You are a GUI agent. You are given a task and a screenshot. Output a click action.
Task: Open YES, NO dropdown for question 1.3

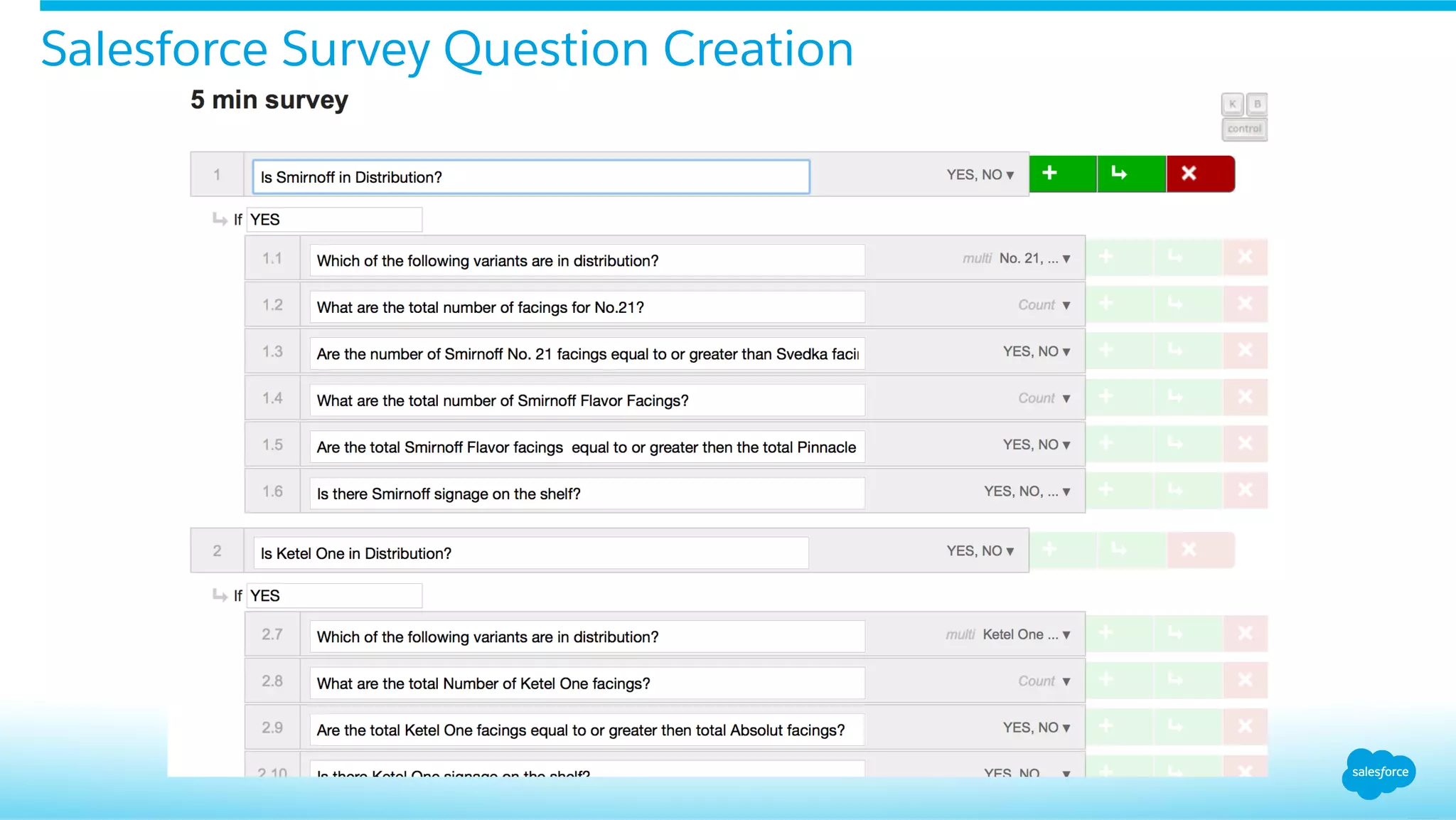[1037, 352]
